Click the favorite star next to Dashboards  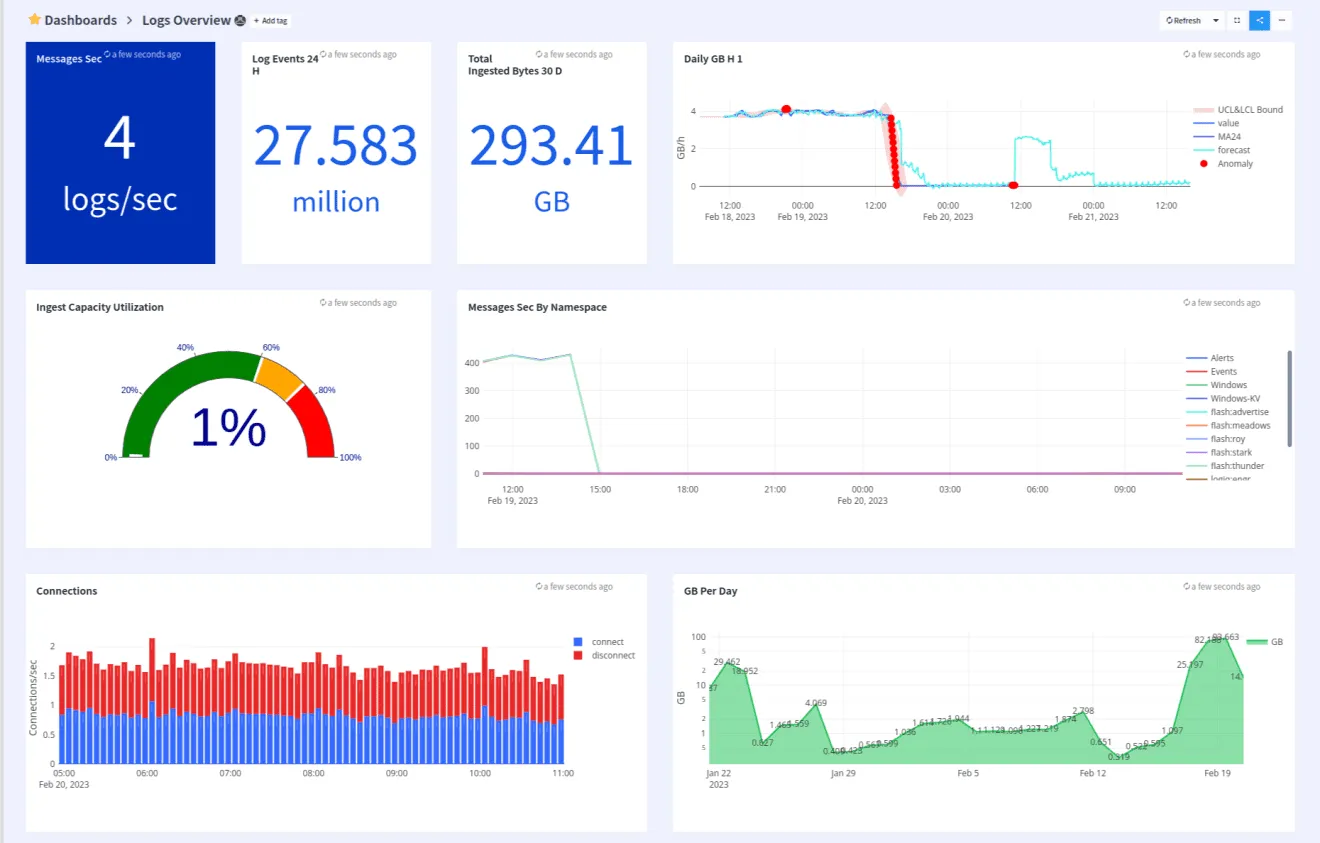click(x=35, y=20)
